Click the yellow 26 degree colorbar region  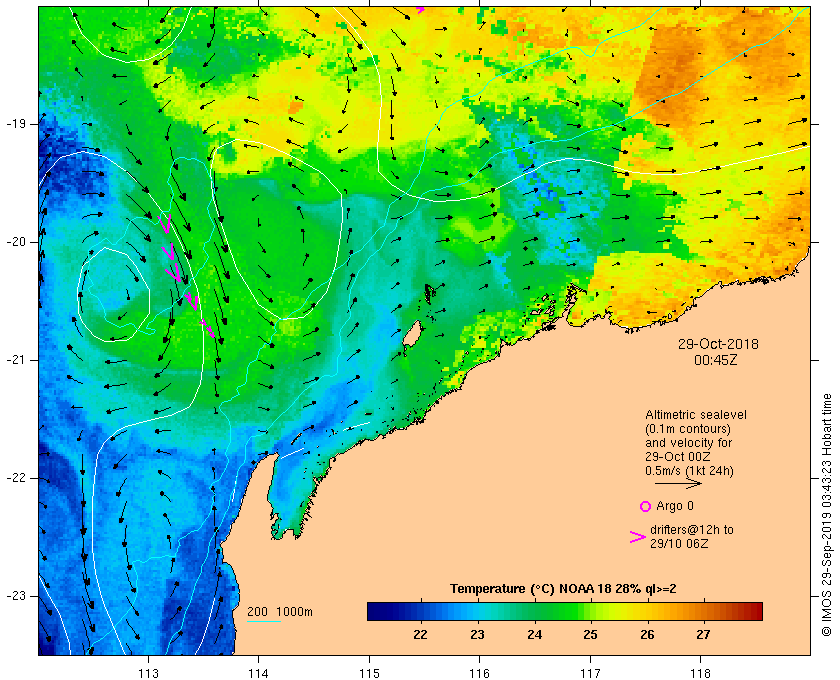point(647,611)
